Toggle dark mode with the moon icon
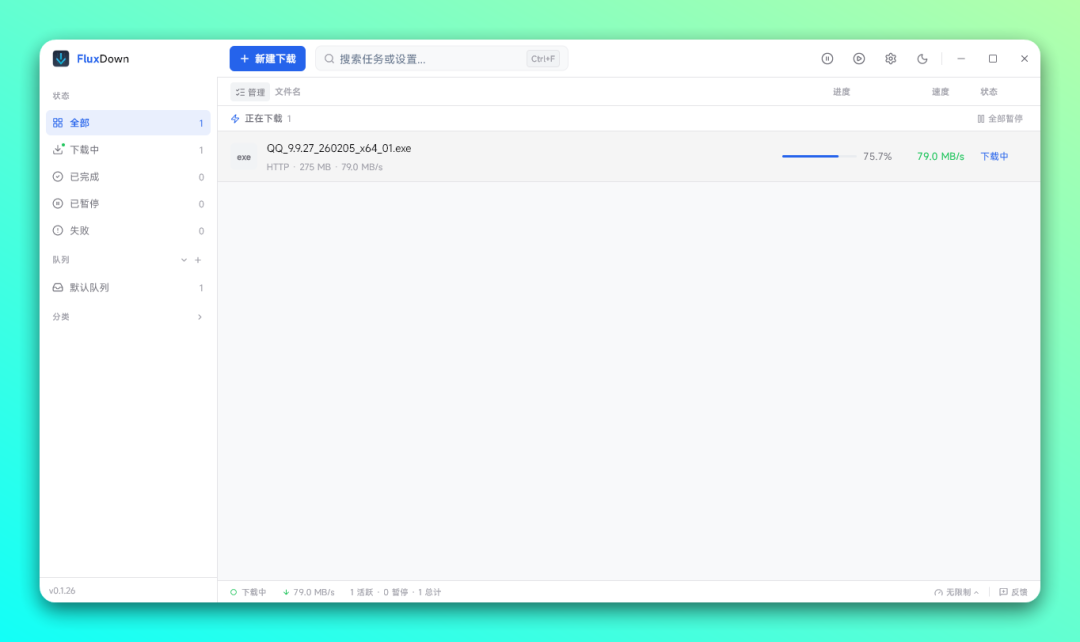Image resolution: width=1080 pixels, height=642 pixels. [x=922, y=58]
